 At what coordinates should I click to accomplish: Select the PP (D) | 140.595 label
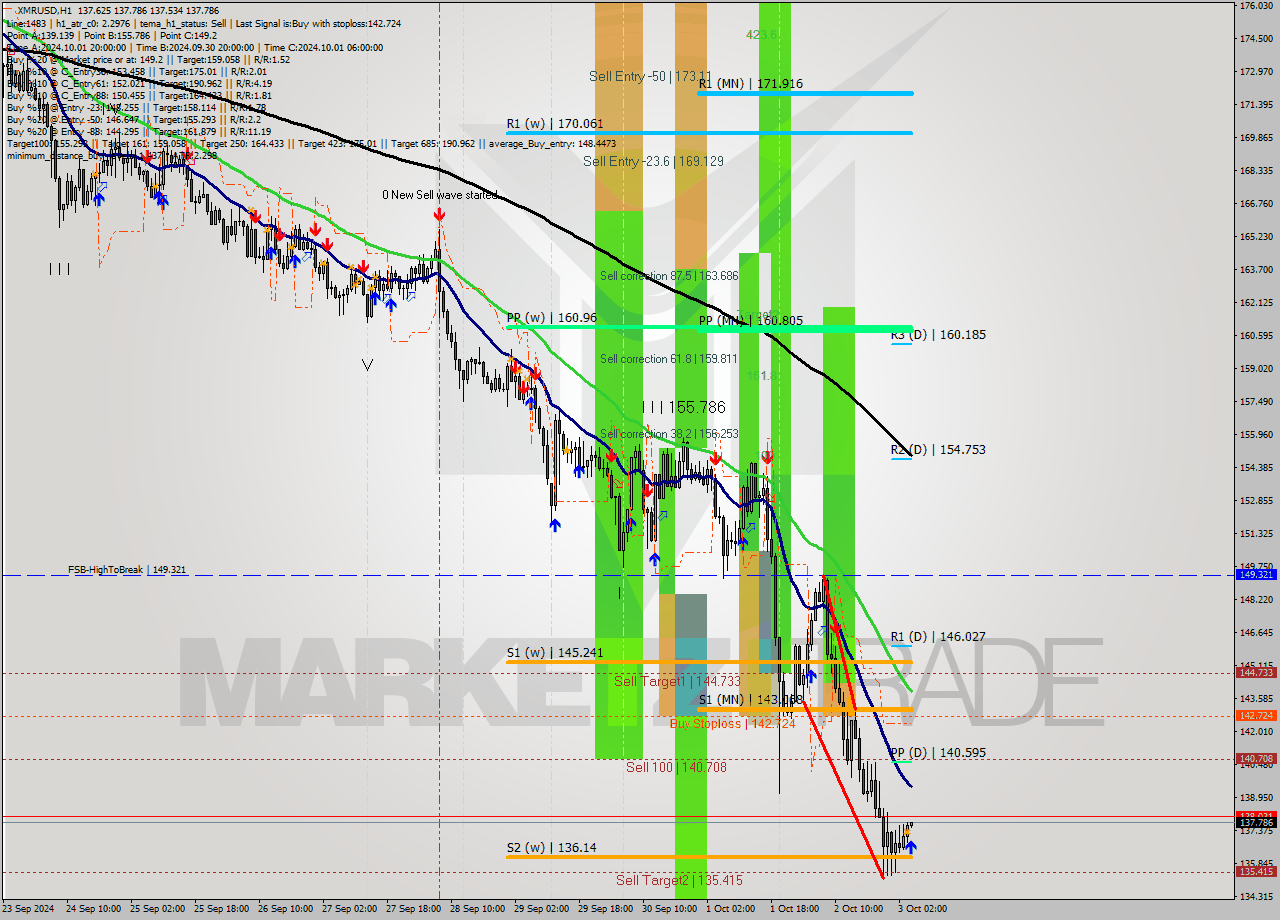click(938, 753)
